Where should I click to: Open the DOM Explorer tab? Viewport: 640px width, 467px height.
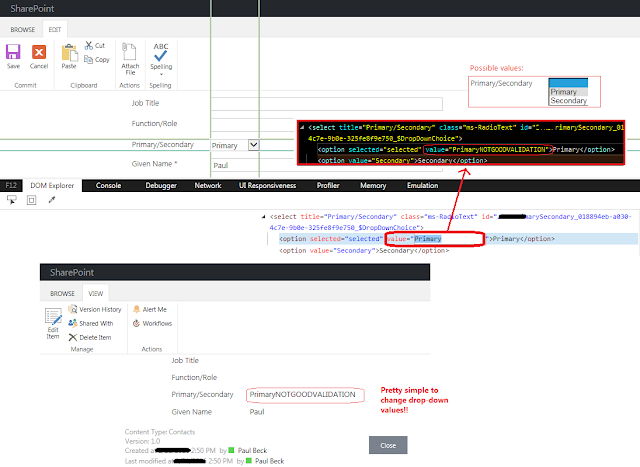52,185
